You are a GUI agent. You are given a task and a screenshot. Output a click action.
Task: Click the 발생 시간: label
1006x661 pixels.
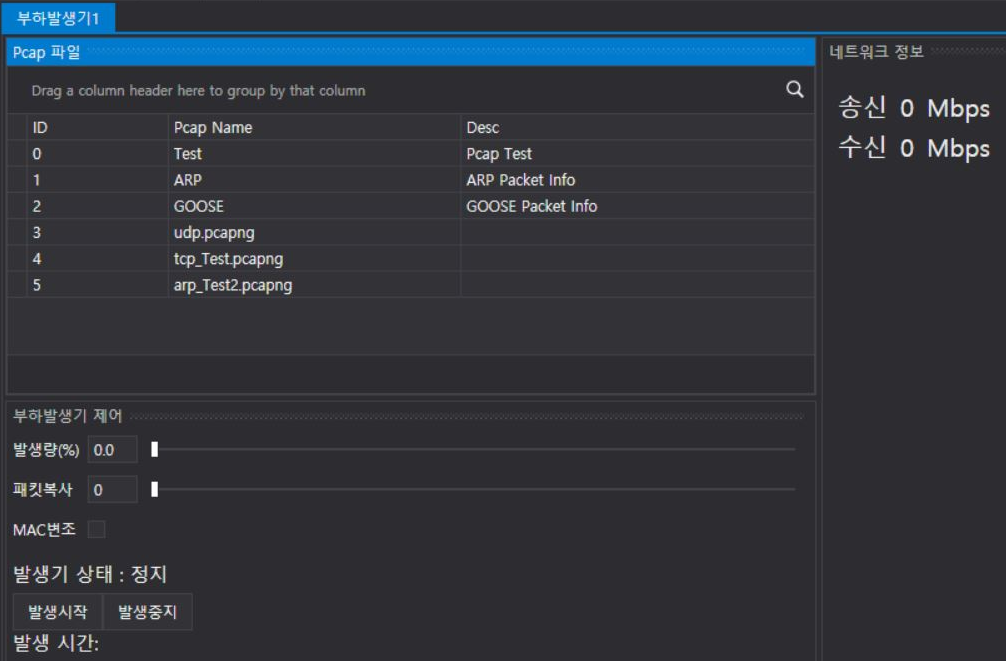click(x=56, y=642)
